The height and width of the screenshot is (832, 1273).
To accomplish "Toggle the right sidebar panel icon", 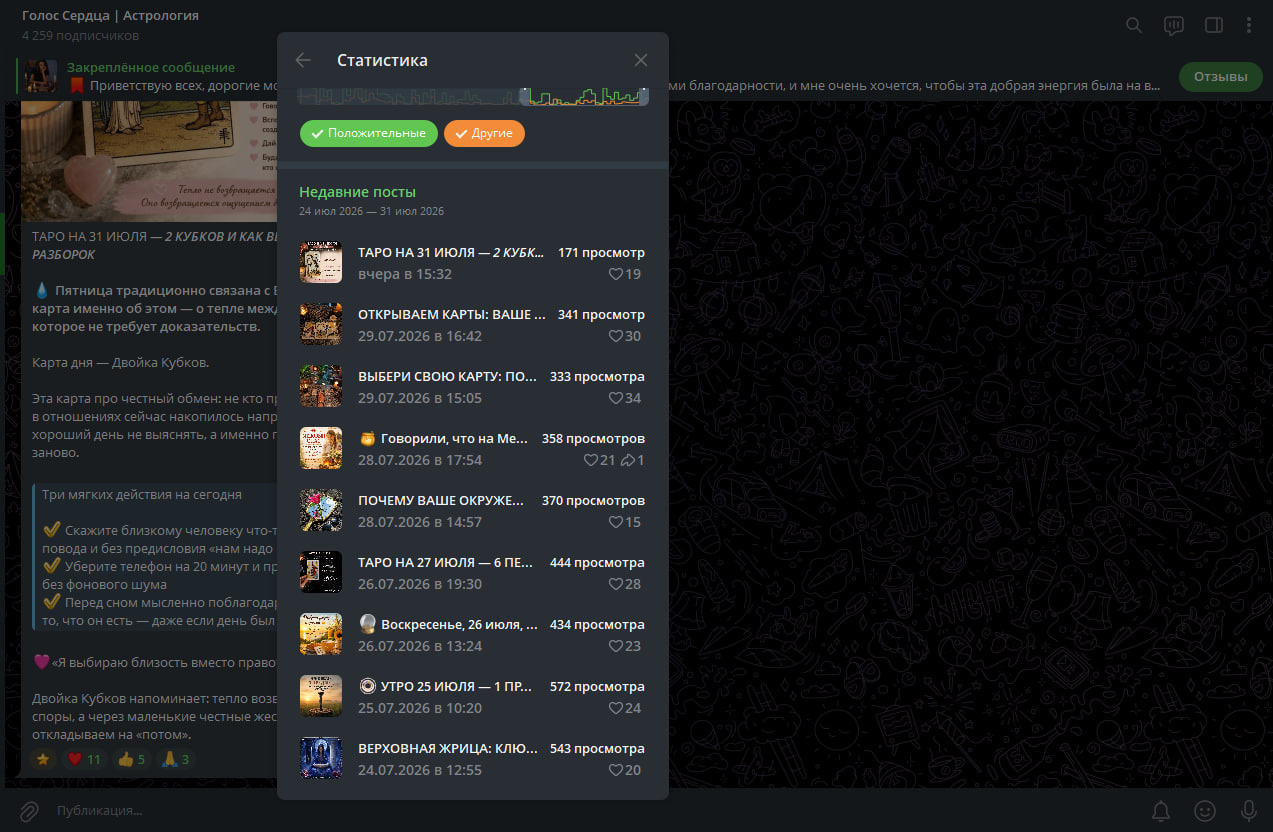I will 1214,25.
